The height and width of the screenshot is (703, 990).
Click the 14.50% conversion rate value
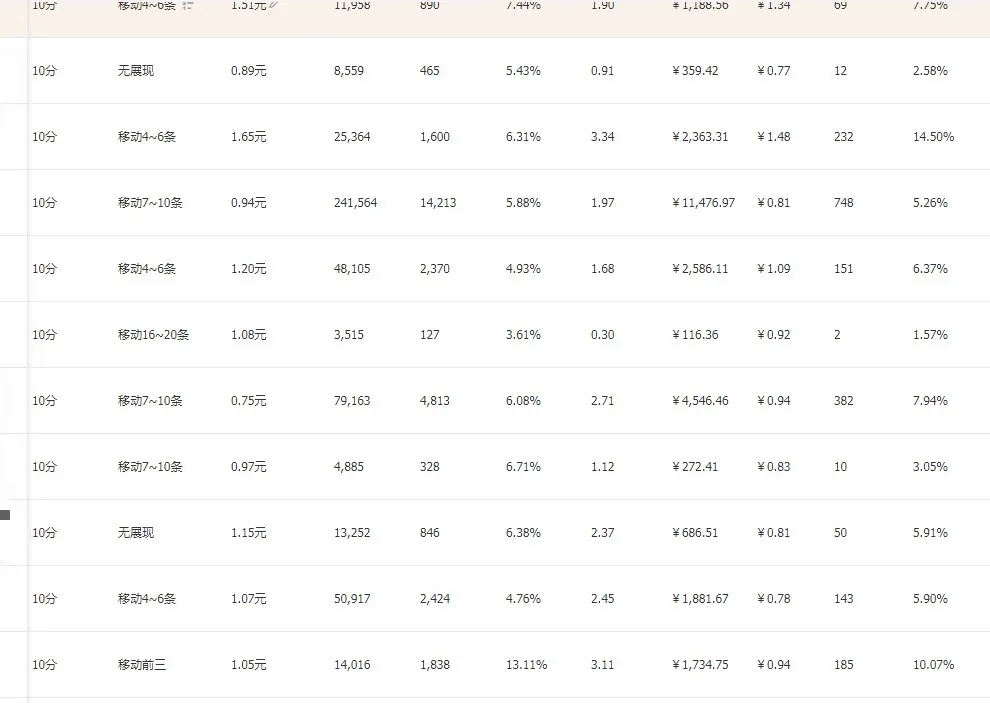(x=933, y=137)
